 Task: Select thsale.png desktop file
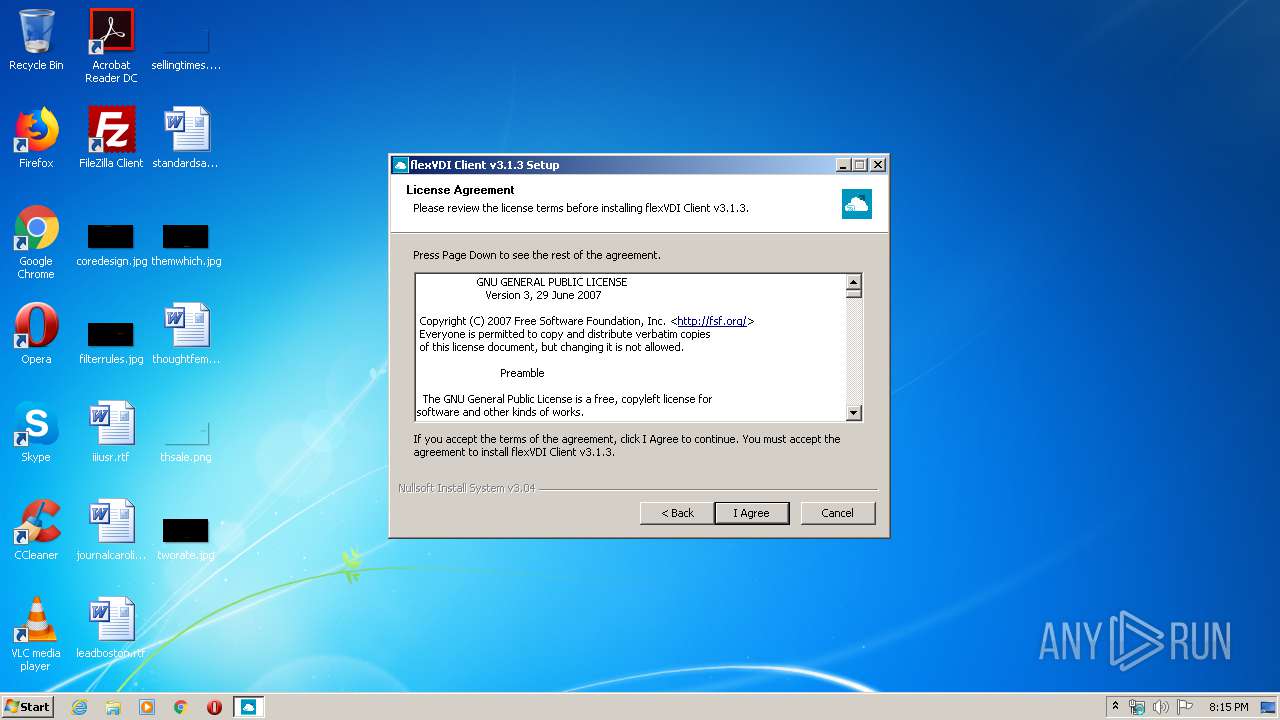point(186,440)
